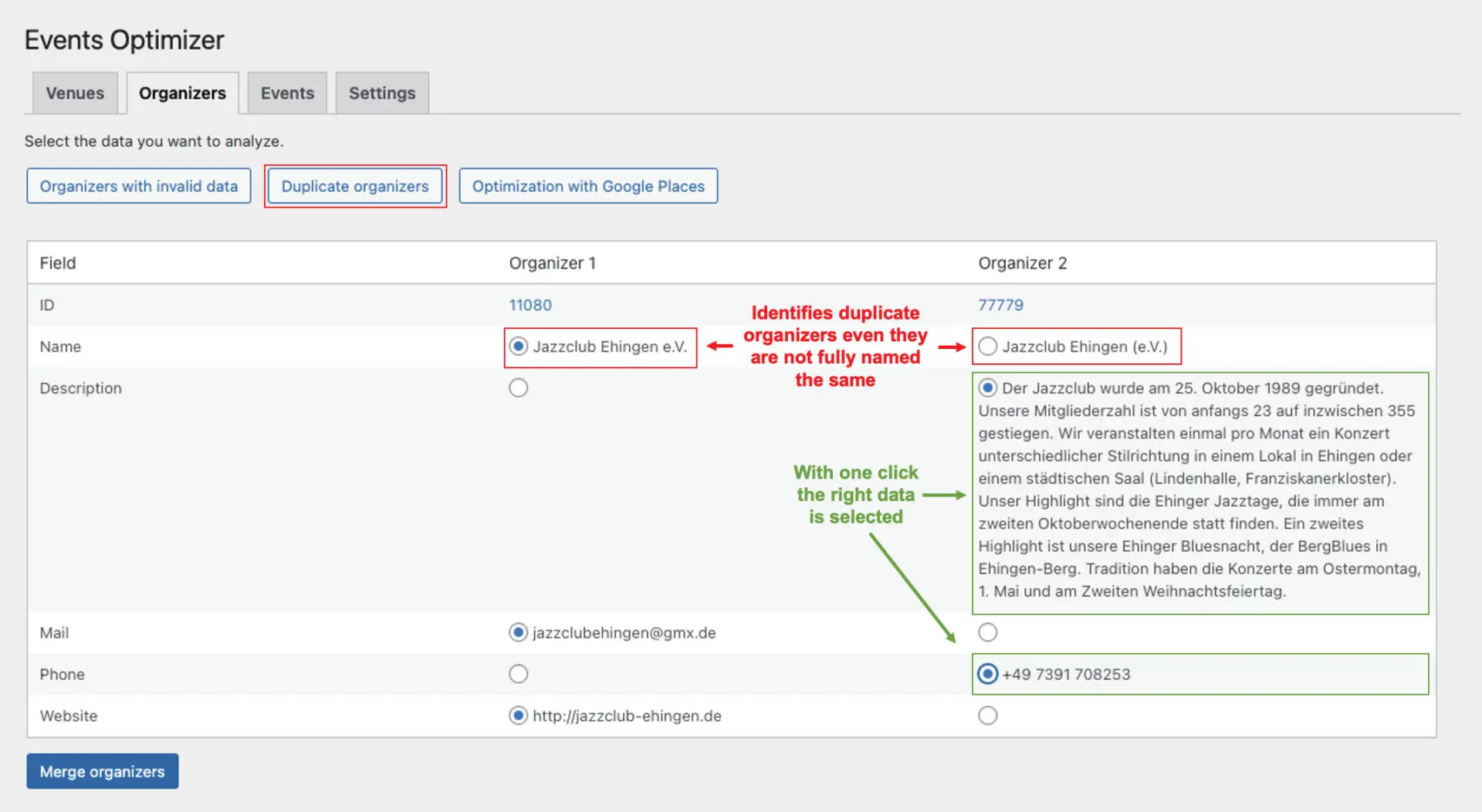Select Organizer 2 description radio button
The image size is (1482, 812).
coord(988,387)
